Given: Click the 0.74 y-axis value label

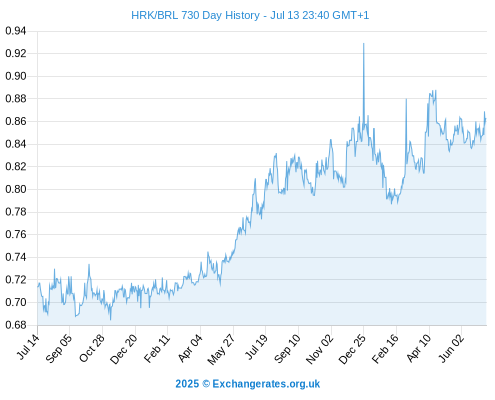Looking at the screenshot, I should pyautogui.click(x=16, y=257).
